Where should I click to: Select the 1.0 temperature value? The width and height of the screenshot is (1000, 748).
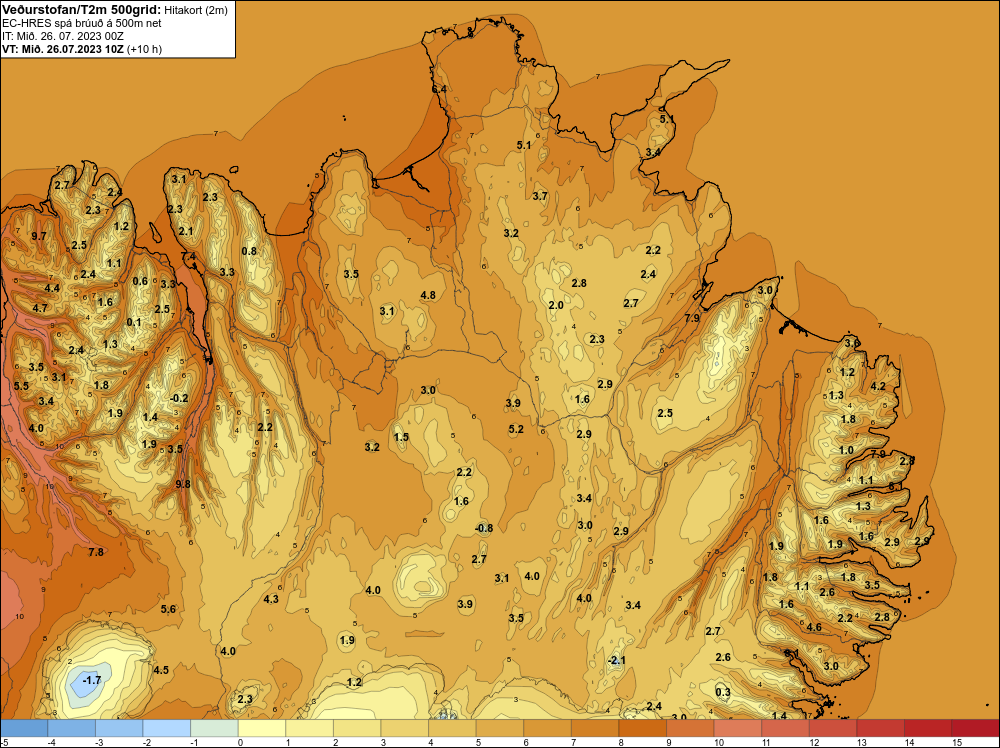point(846,450)
